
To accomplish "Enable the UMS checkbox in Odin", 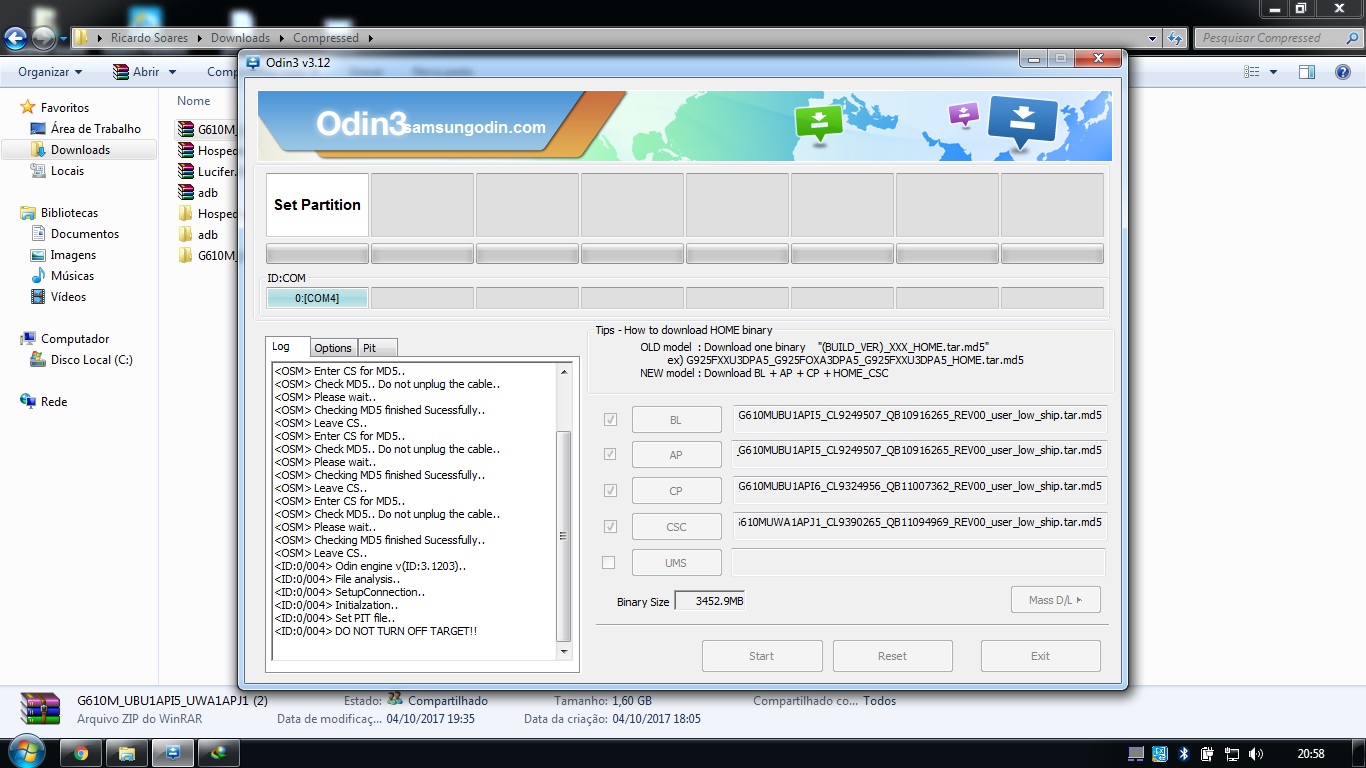I will pyautogui.click(x=608, y=562).
